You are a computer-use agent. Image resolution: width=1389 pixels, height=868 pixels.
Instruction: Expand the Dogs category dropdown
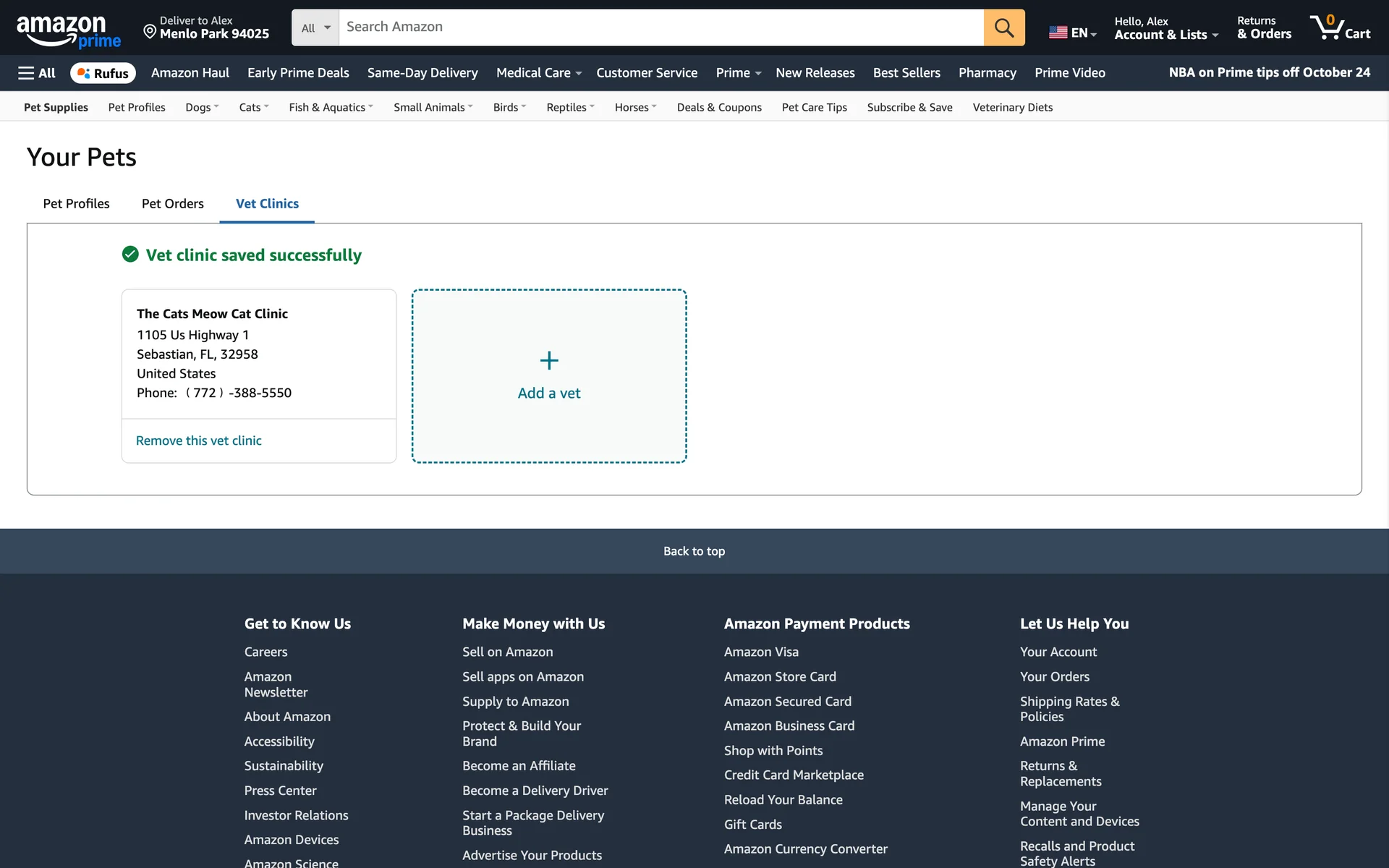click(202, 107)
